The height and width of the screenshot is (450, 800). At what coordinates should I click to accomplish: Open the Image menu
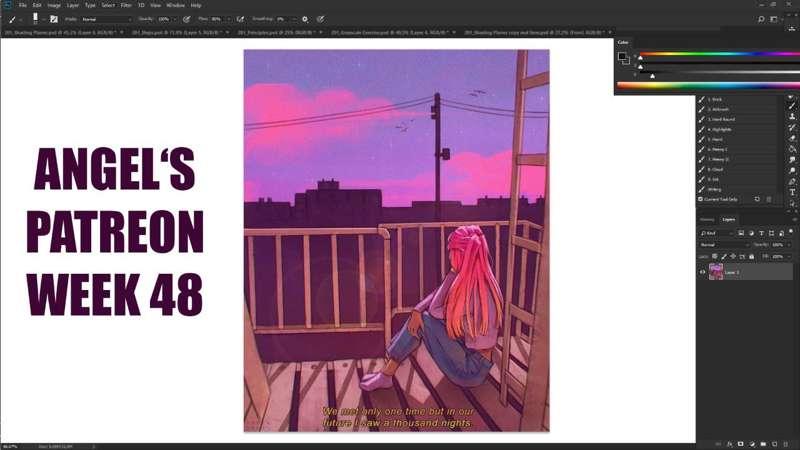click(54, 5)
